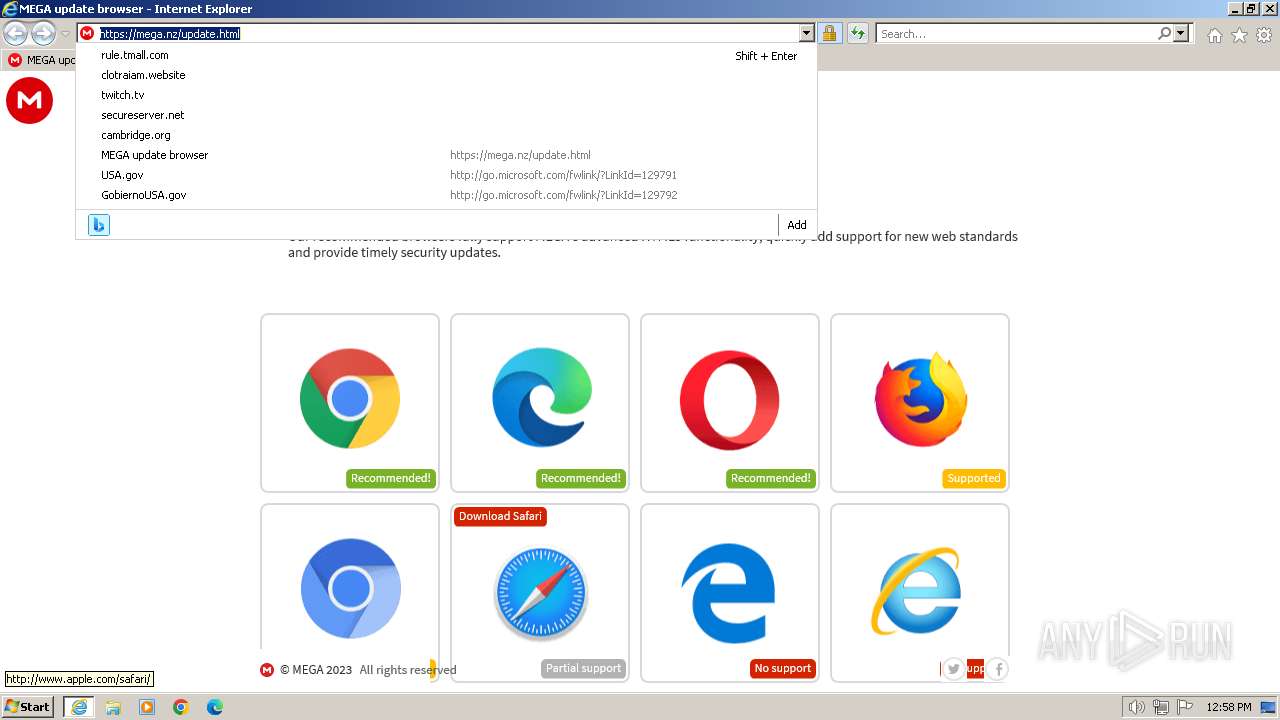Open MEGA Twitter social icon
Screen dimensions: 1280x720
(x=953, y=669)
